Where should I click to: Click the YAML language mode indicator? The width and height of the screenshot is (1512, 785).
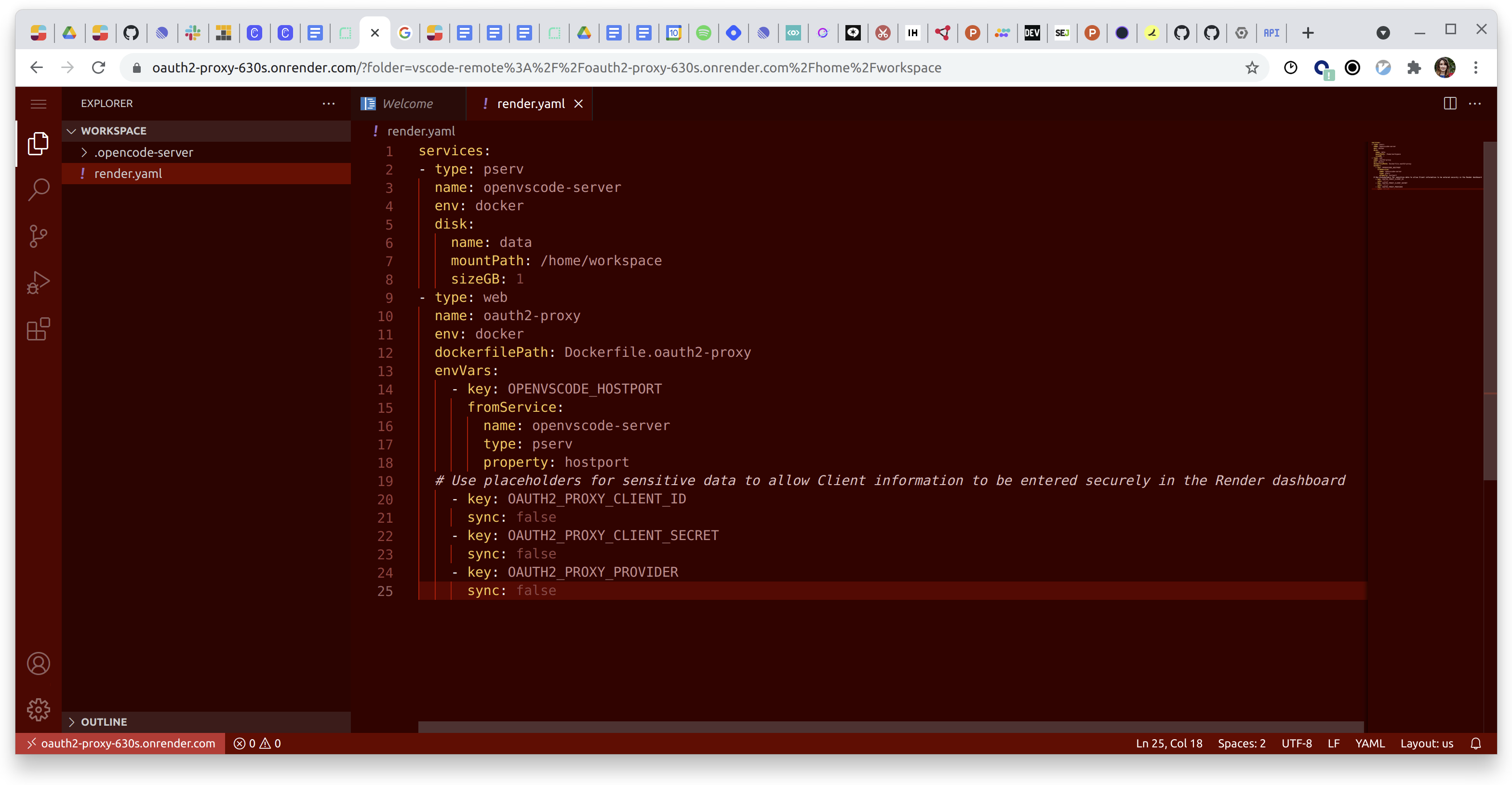(x=1368, y=742)
